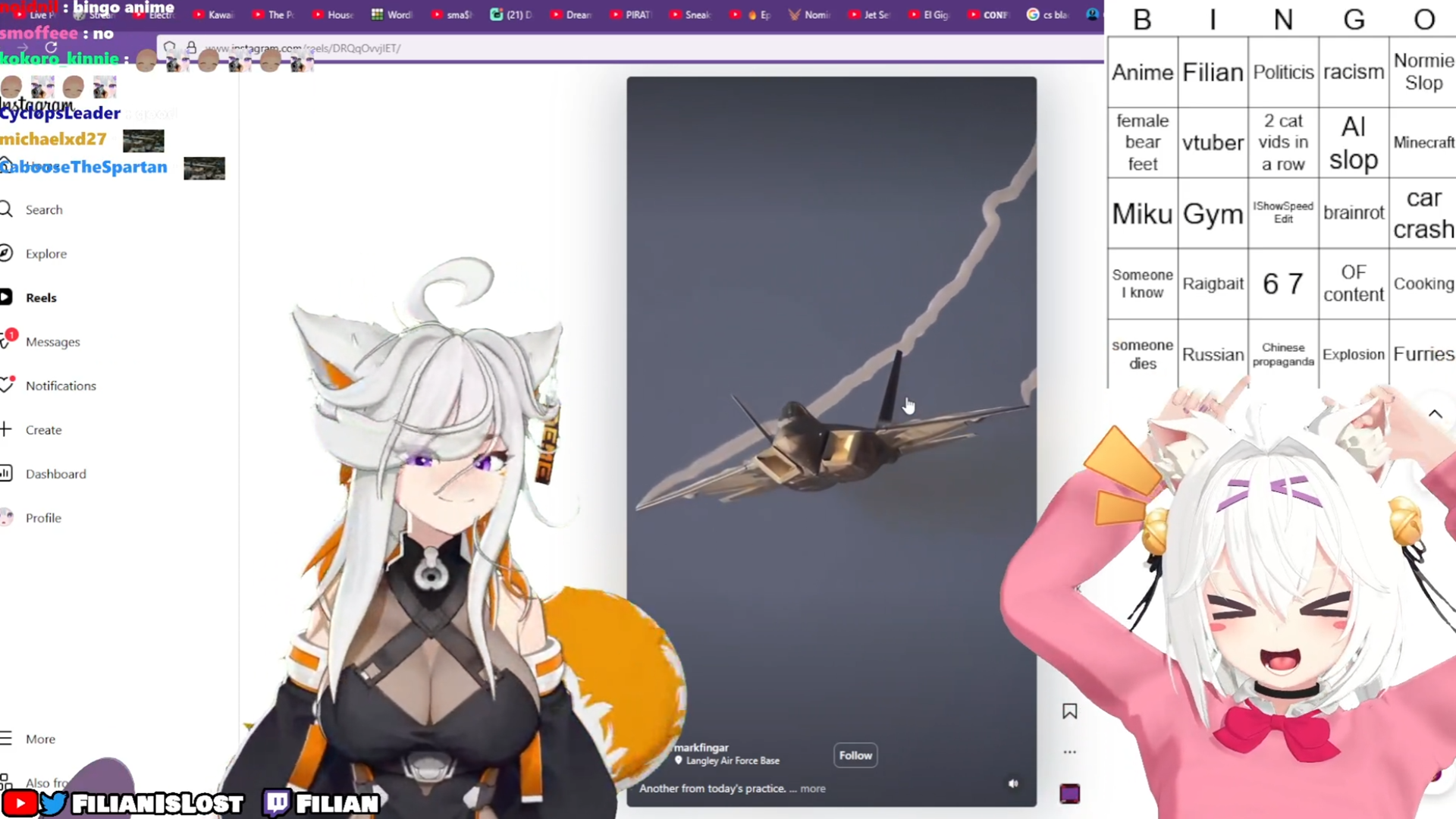The height and width of the screenshot is (819, 1456).
Task: Expand caption with the 'more' link
Action: [x=812, y=789]
